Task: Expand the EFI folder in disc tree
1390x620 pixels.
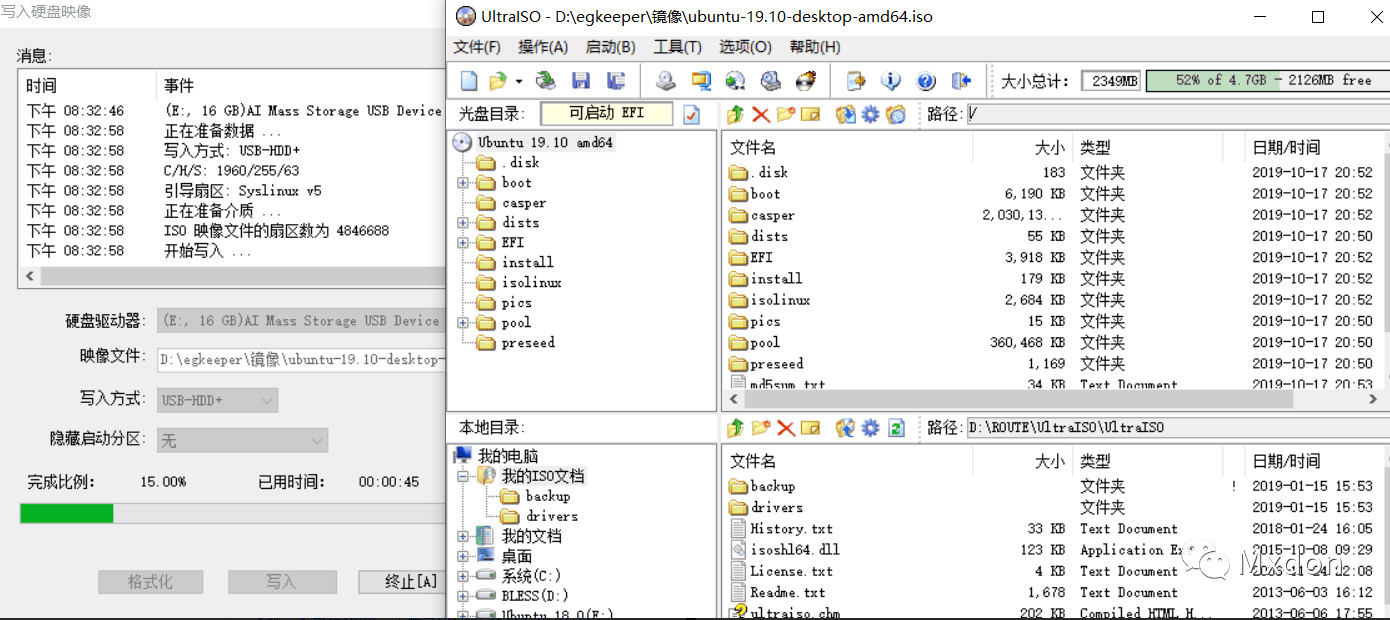Action: tap(463, 243)
